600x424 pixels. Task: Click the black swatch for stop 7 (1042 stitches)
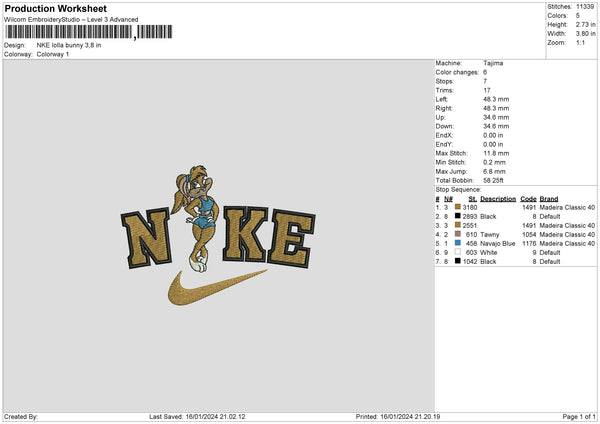(457, 261)
